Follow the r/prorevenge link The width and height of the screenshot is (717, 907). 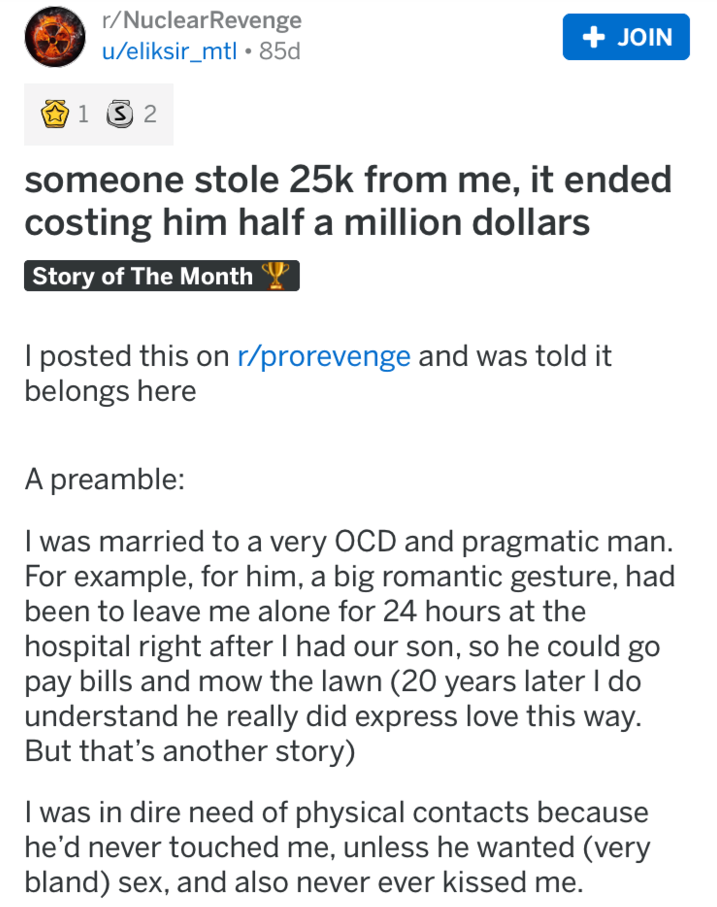(x=324, y=357)
